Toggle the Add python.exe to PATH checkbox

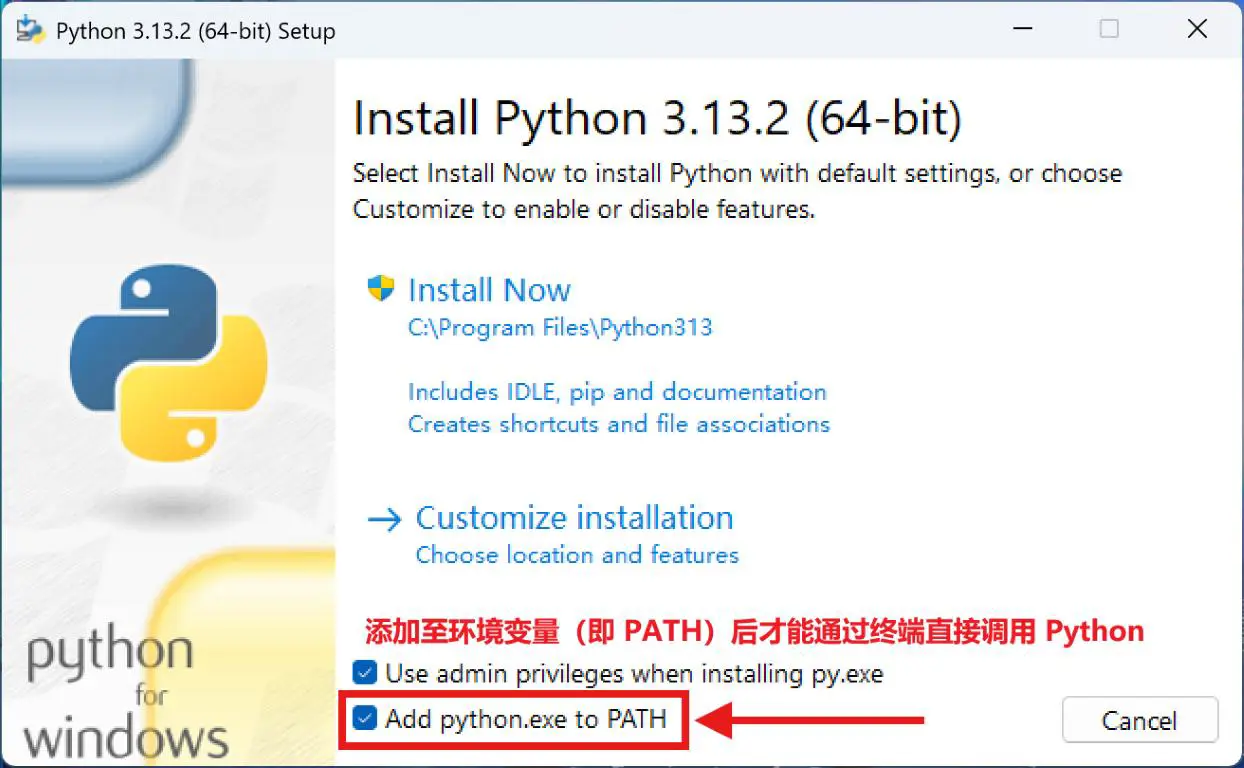coord(365,718)
